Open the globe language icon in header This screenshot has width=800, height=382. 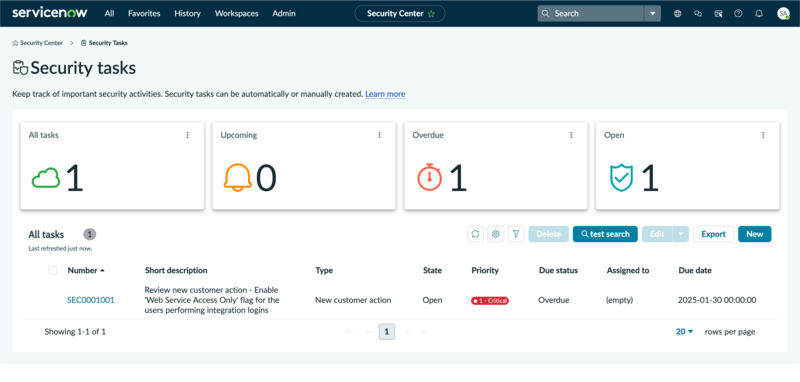click(678, 14)
